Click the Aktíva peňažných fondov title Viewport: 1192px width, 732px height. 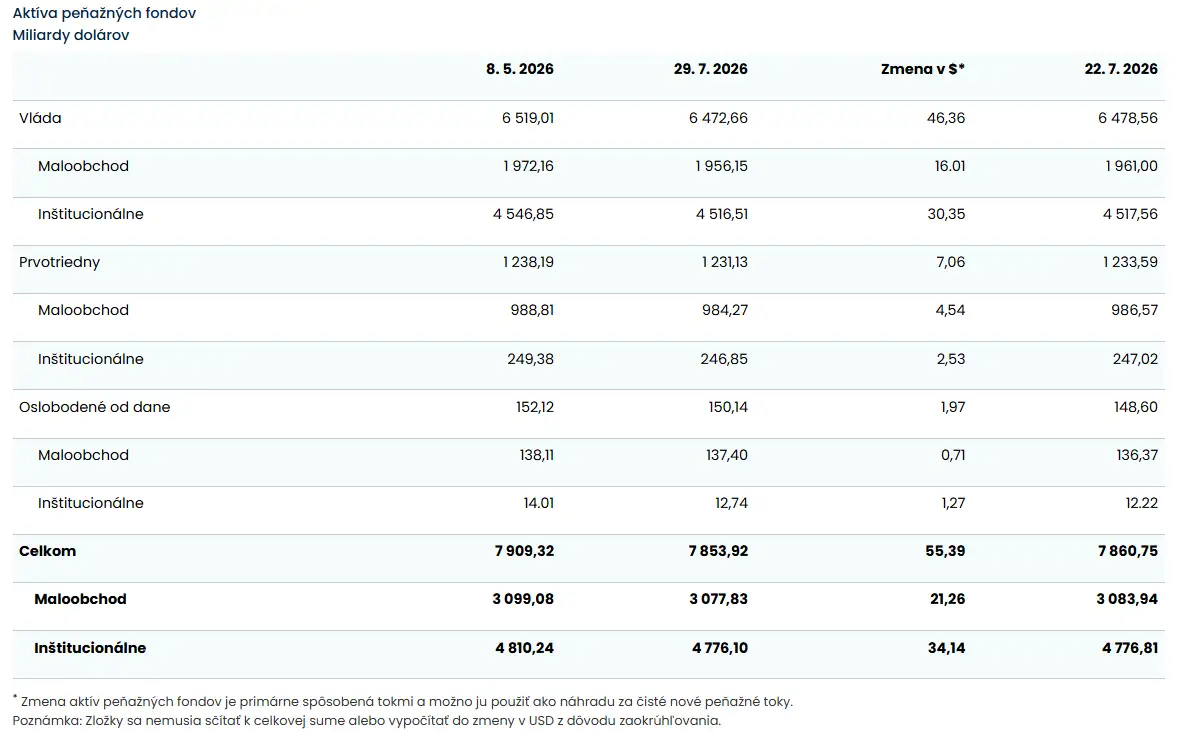[x=104, y=13]
